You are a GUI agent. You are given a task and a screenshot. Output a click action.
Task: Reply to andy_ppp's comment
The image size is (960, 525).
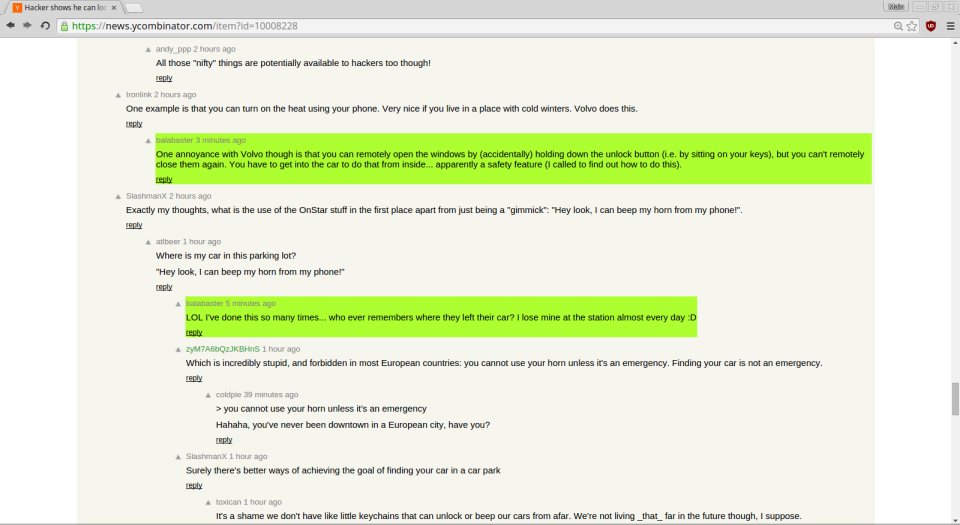163,78
